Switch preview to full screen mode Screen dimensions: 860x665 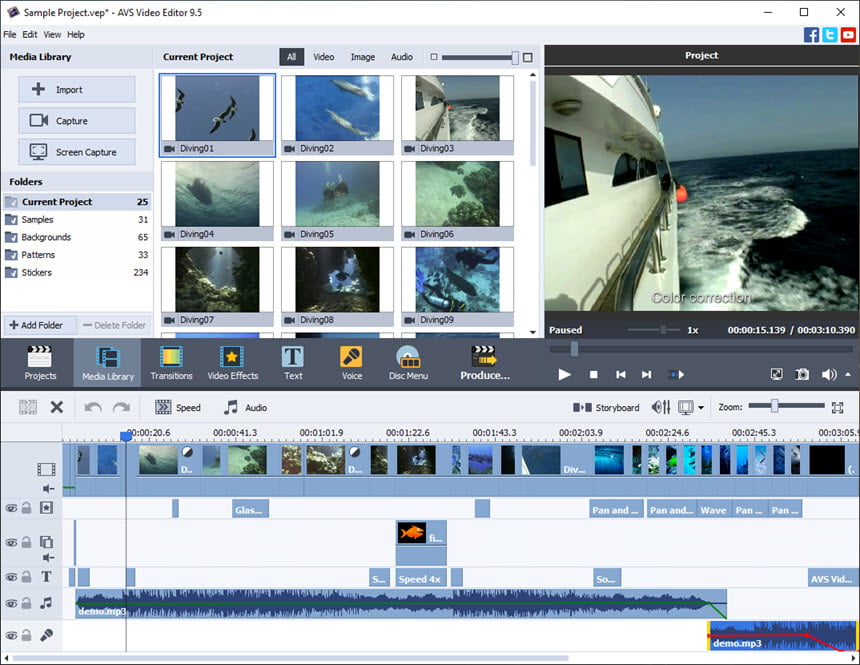[777, 375]
